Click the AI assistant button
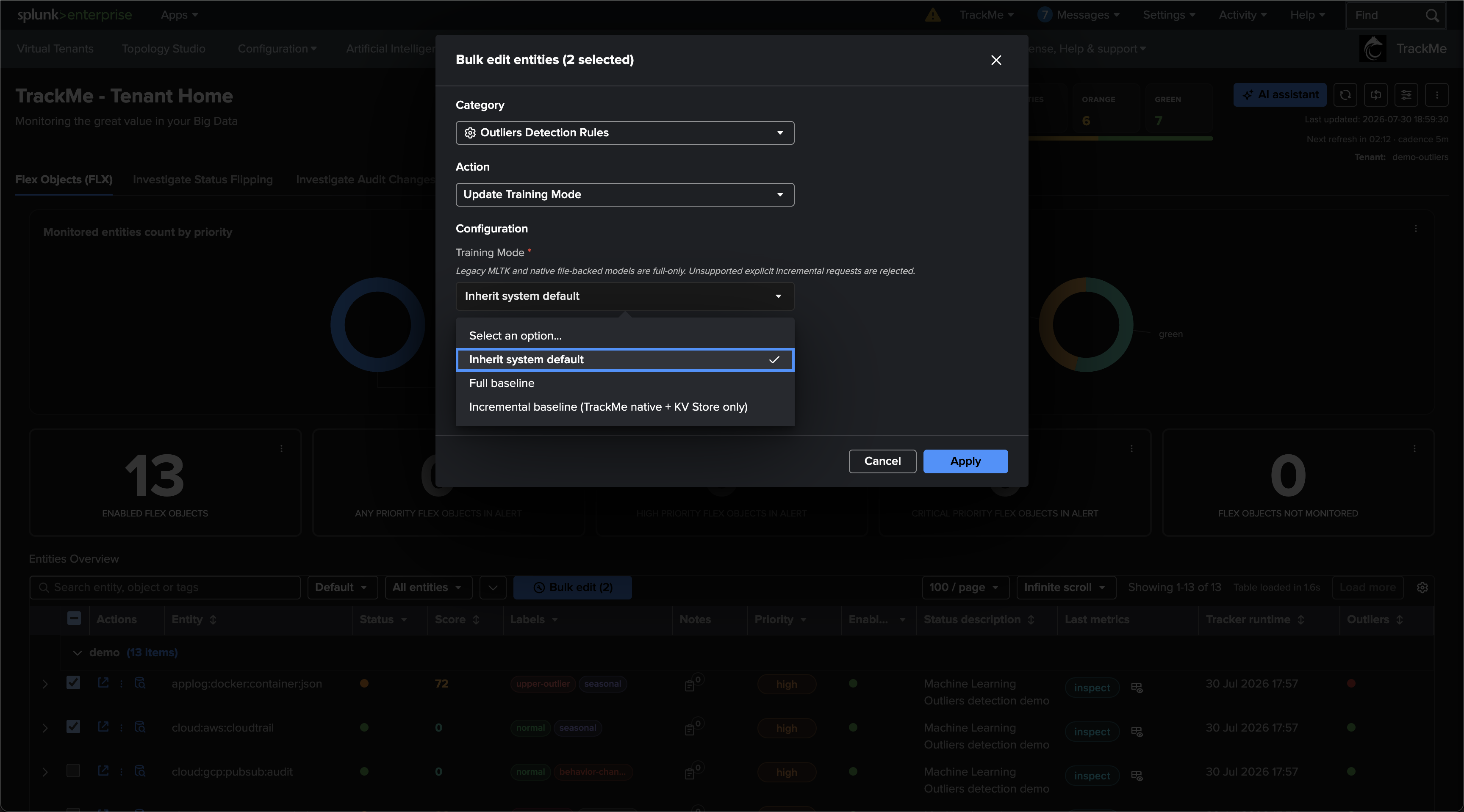The height and width of the screenshot is (812, 1464). [x=1280, y=95]
